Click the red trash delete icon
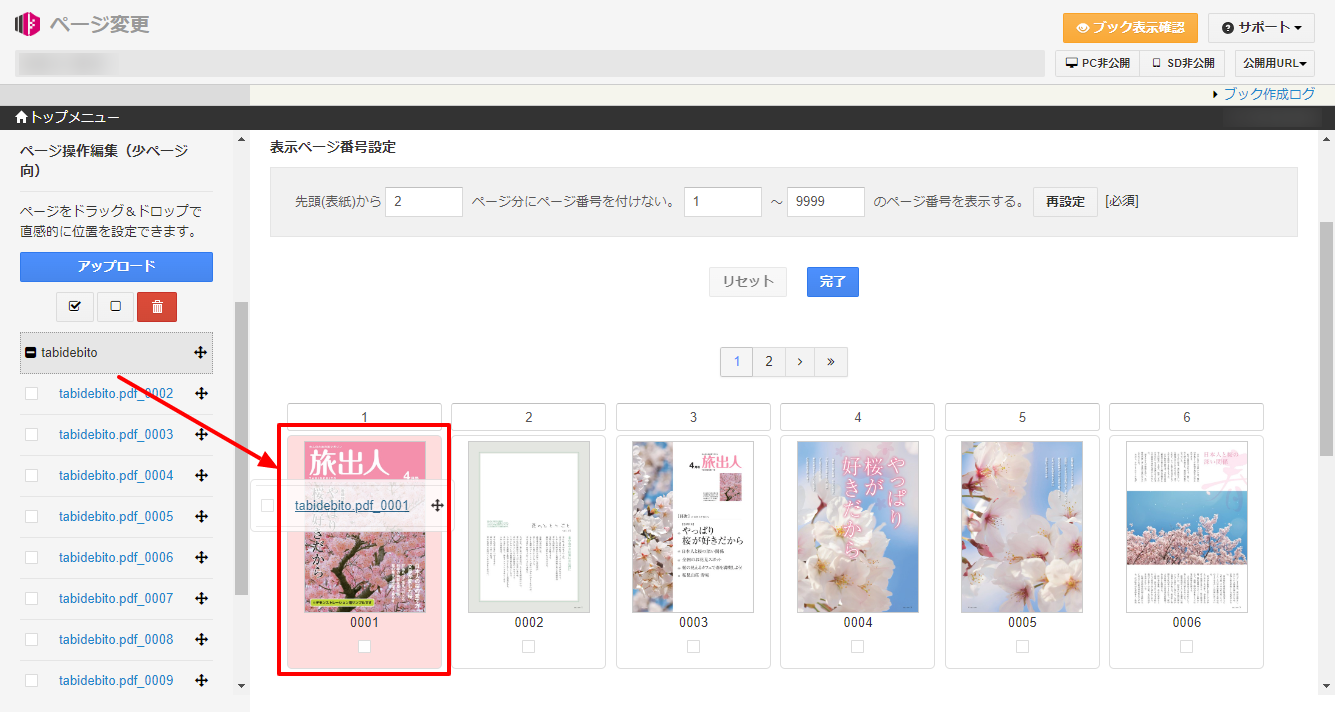Viewport: 1335px width, 712px height. 156,306
